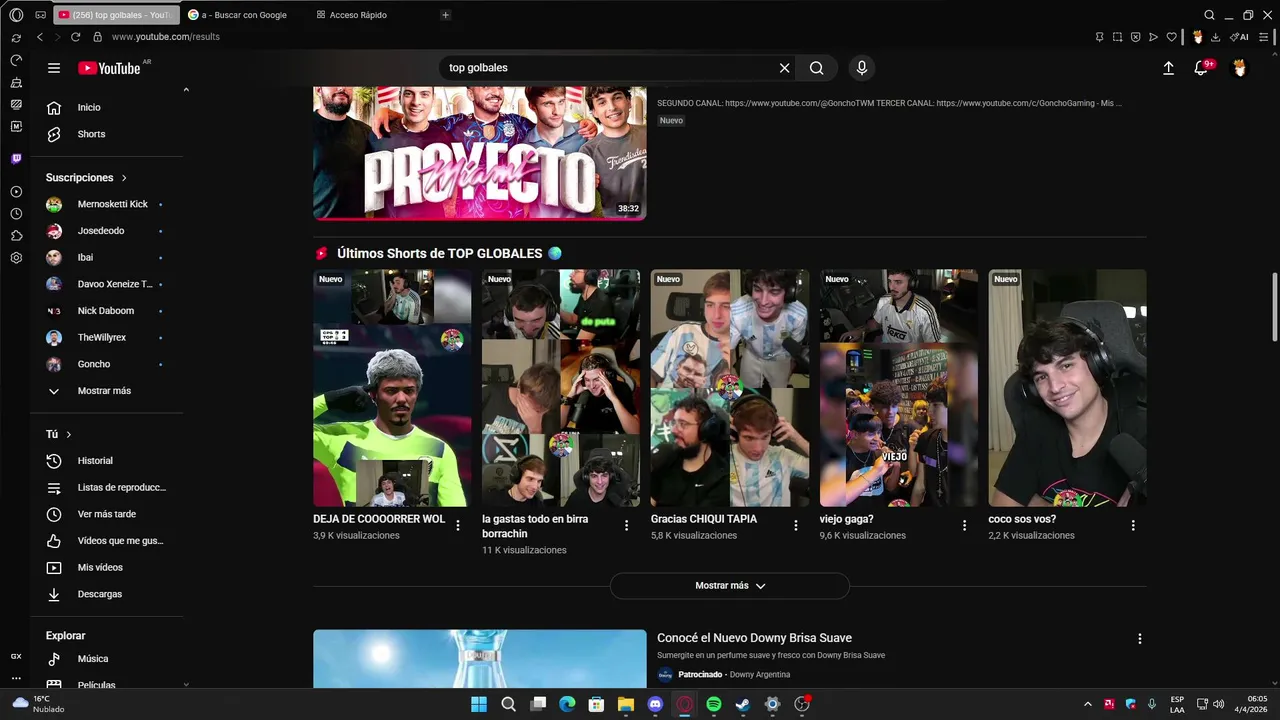Open Twitch in Opera sidebar
The height and width of the screenshot is (720, 1280).
(16, 159)
